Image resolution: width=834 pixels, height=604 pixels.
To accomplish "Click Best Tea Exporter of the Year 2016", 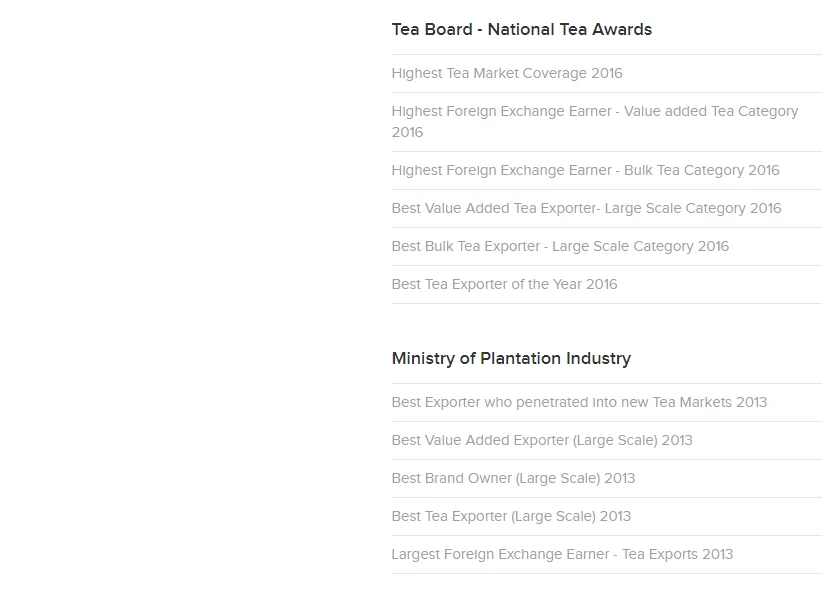I will point(504,284).
